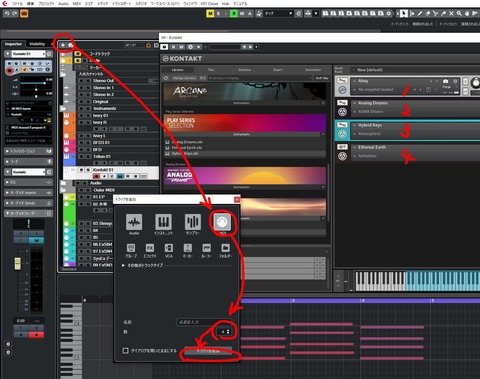Activate the Zoom magnifier tool
Viewport: 480px width, 379px height.
tap(459, 13)
